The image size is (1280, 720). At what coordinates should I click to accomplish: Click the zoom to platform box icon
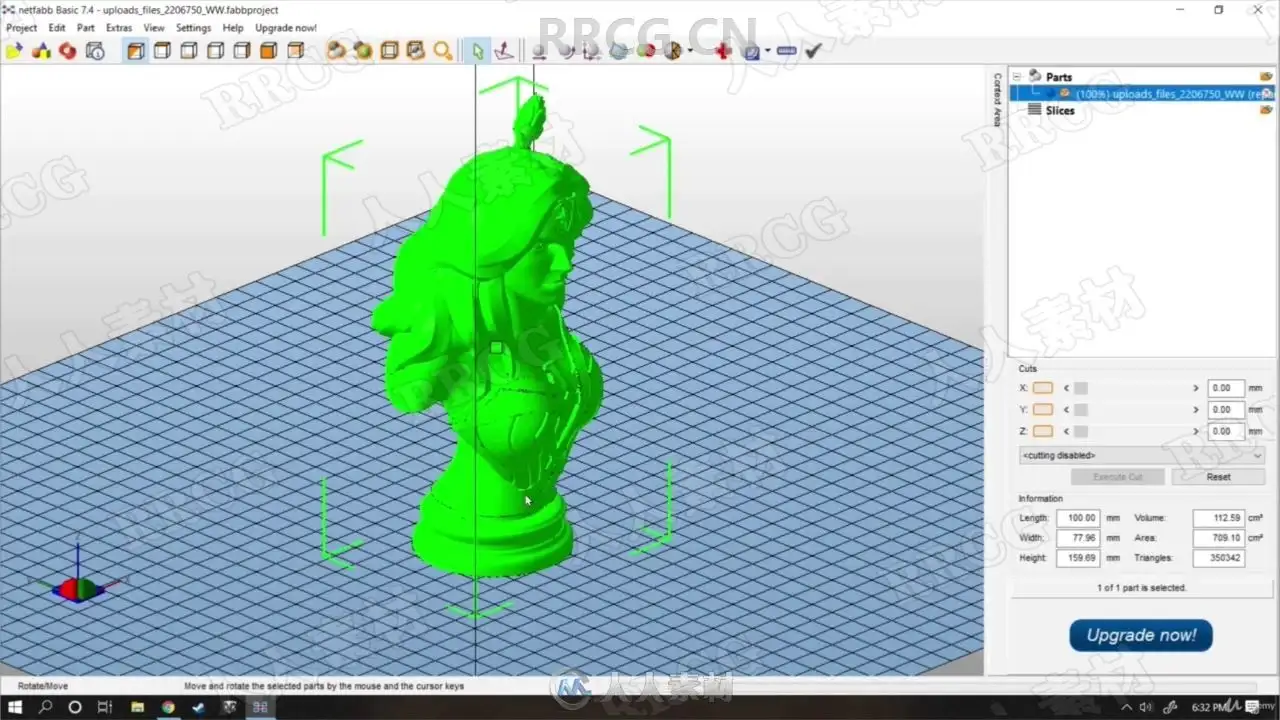pyautogui.click(x=389, y=50)
